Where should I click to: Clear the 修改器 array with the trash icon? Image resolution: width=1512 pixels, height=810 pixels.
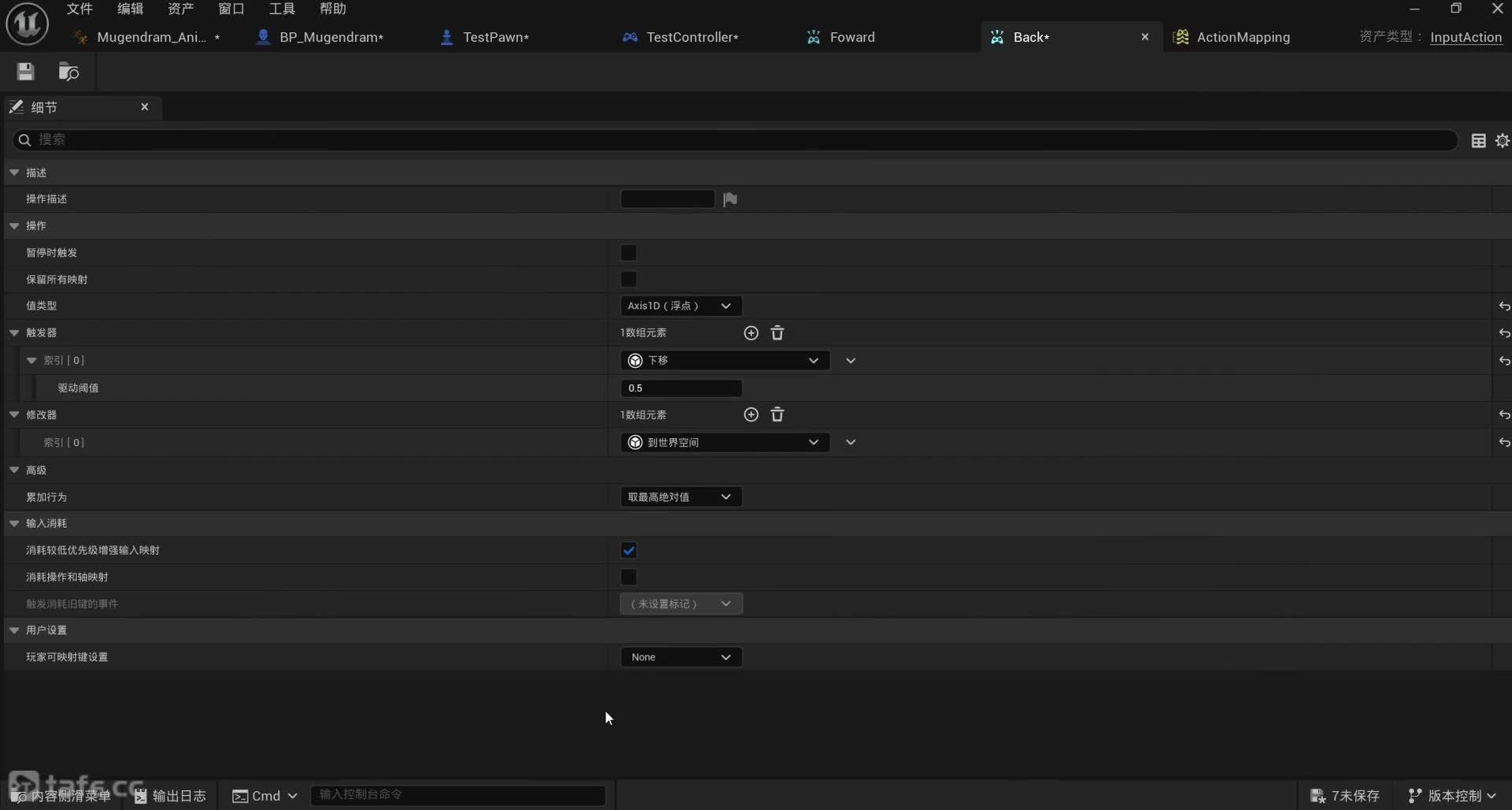[x=777, y=415]
